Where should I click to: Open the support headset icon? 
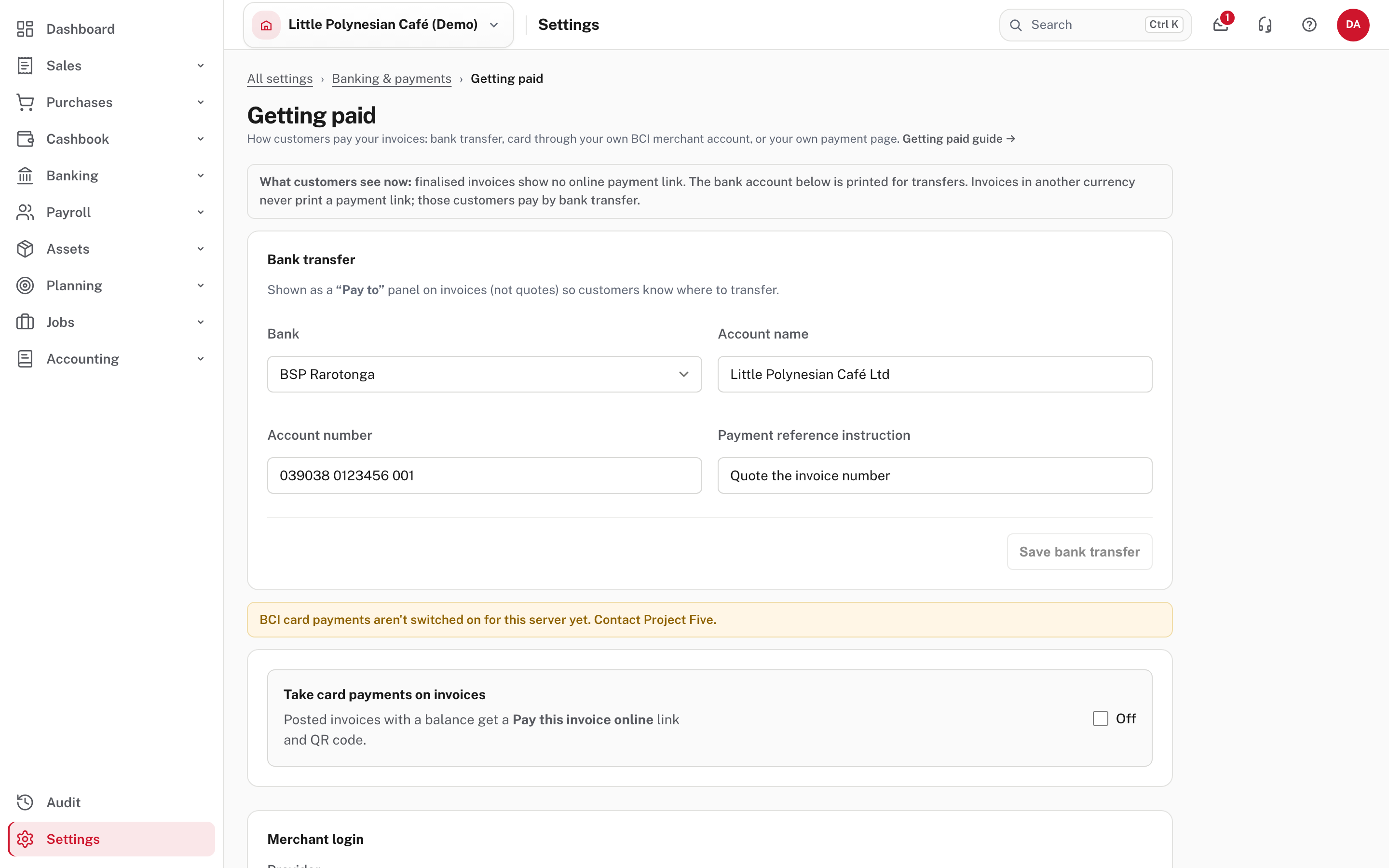1265,25
